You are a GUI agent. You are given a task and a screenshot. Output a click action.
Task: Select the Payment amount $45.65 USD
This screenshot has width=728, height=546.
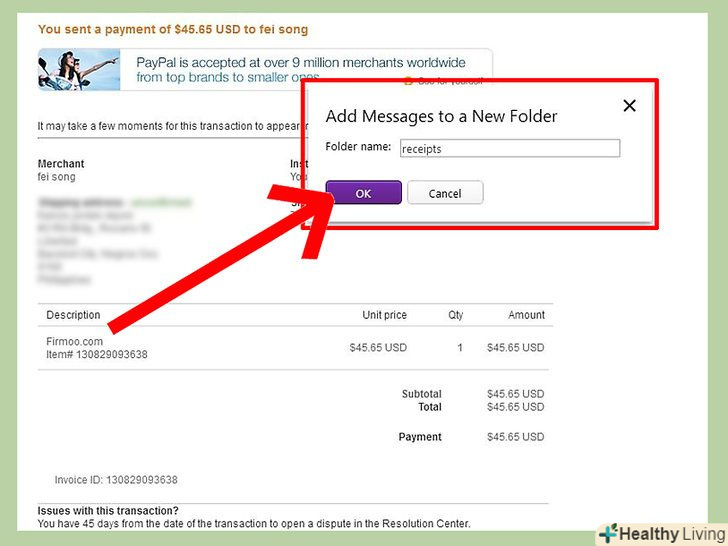(x=515, y=437)
